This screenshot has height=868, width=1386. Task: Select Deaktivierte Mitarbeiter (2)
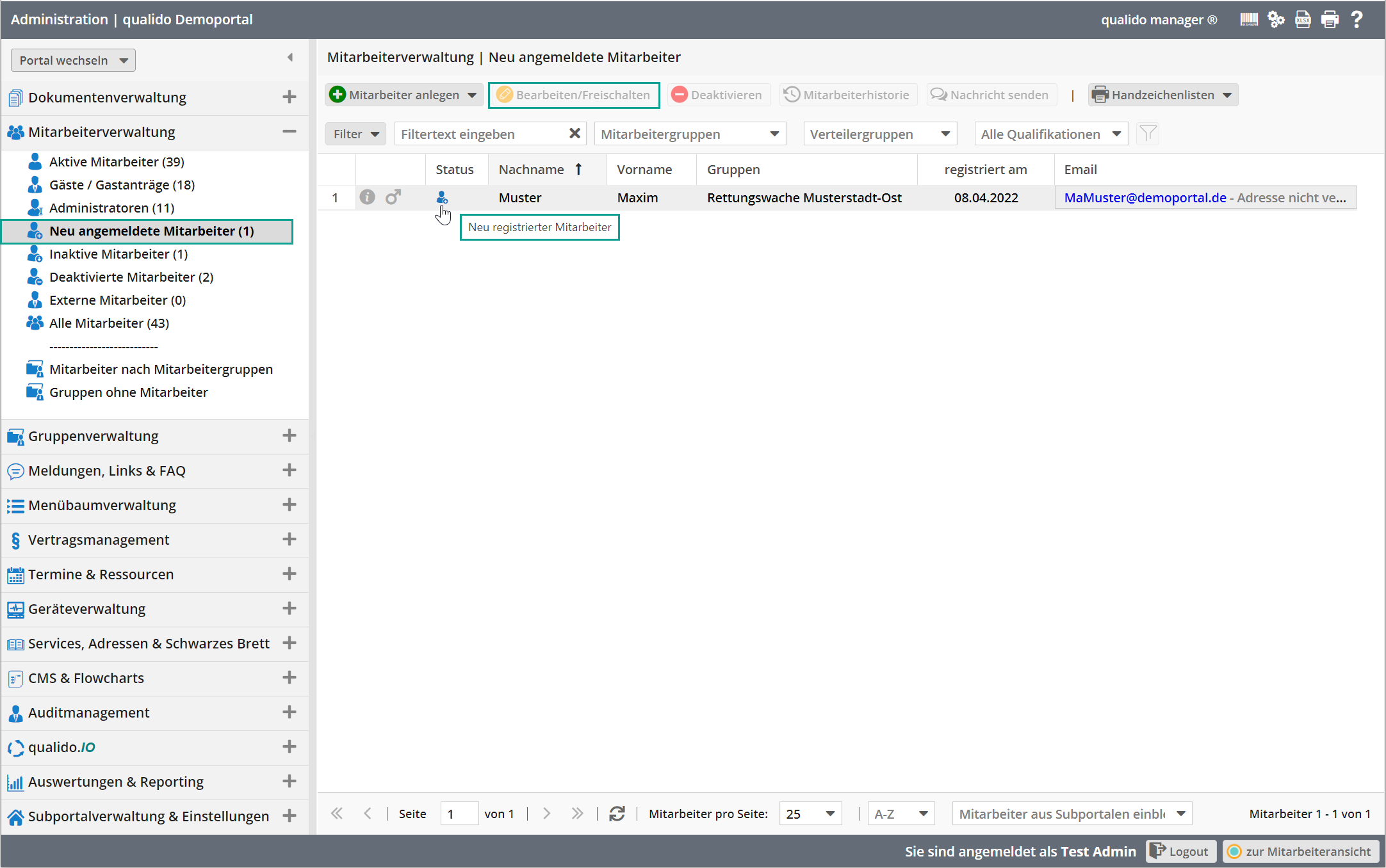tap(131, 277)
